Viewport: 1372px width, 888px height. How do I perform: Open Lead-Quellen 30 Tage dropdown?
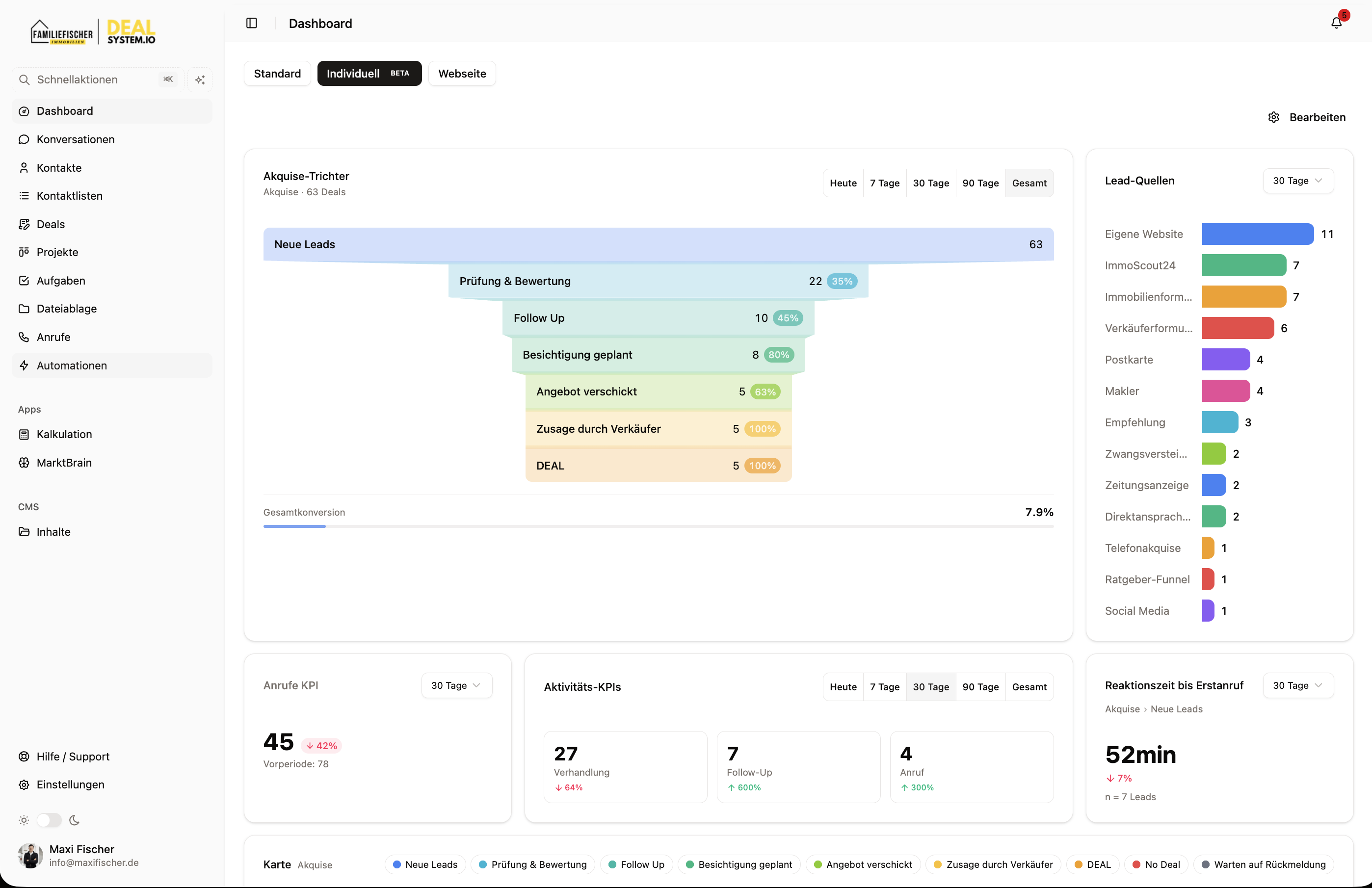tap(1298, 181)
